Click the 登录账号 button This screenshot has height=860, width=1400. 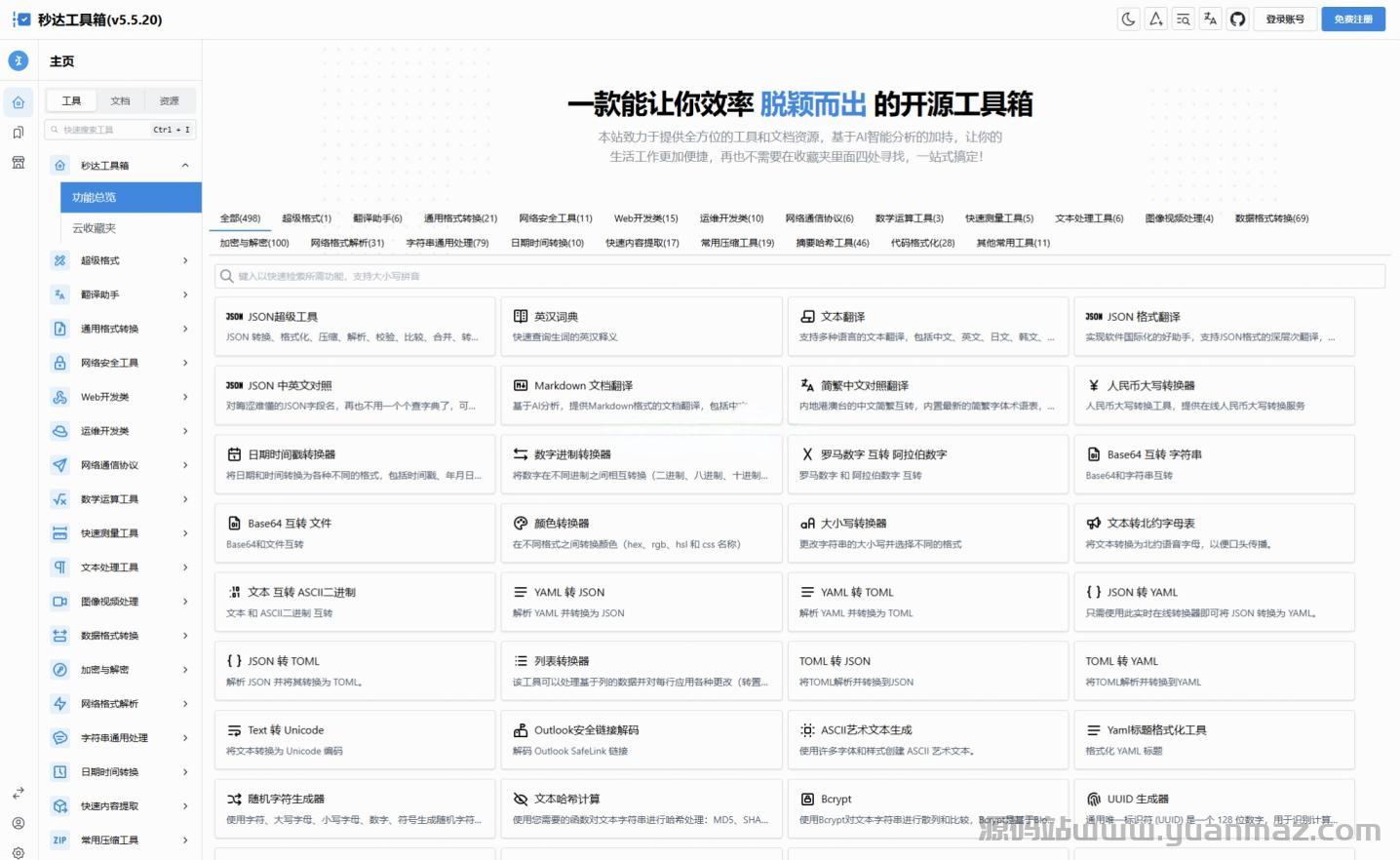(1285, 20)
